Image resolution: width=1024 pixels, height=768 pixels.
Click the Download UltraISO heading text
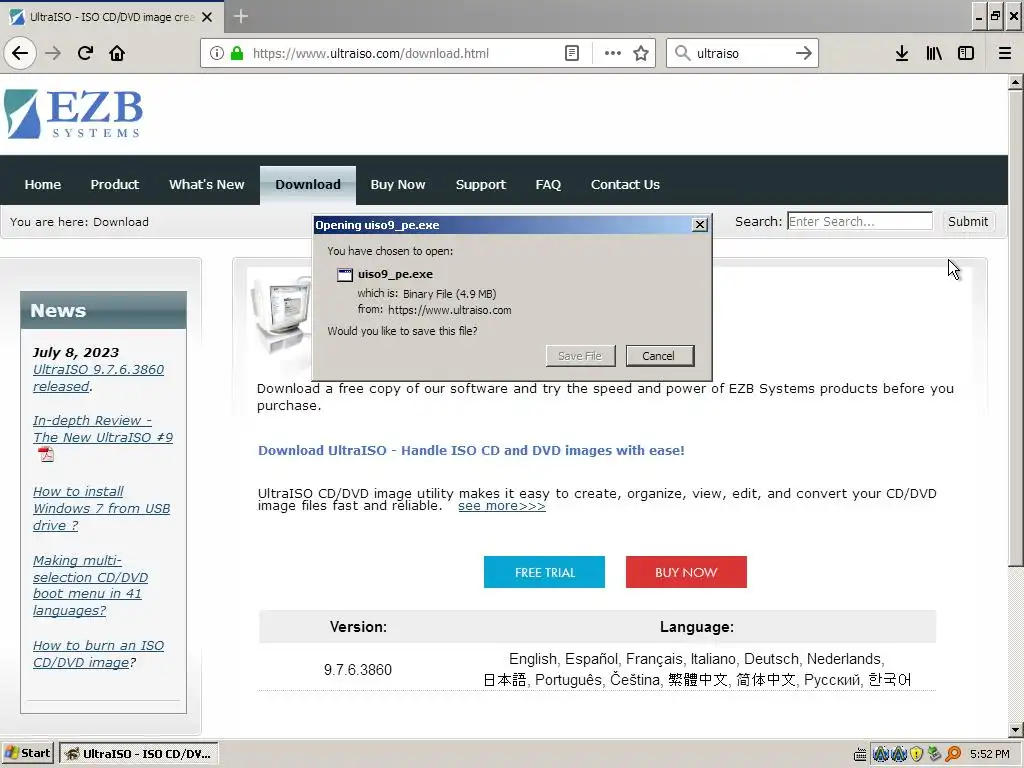(471, 450)
